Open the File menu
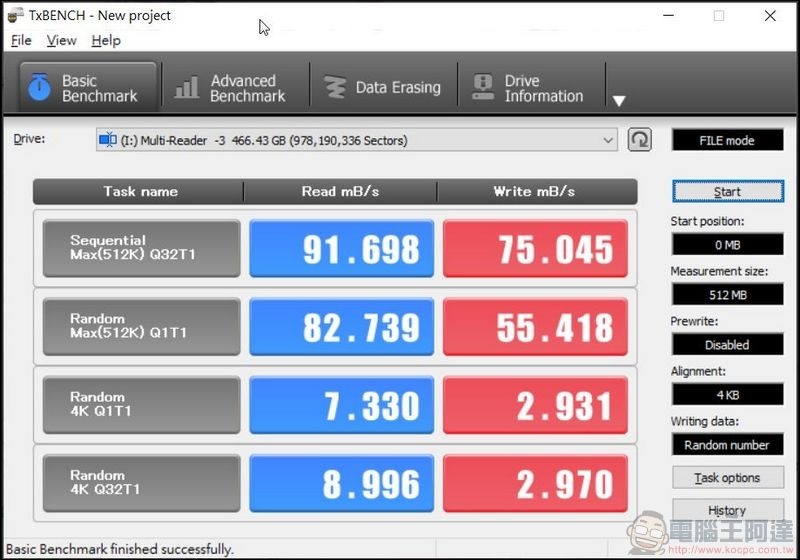Screen dimensions: 800x560 (x=21, y=40)
